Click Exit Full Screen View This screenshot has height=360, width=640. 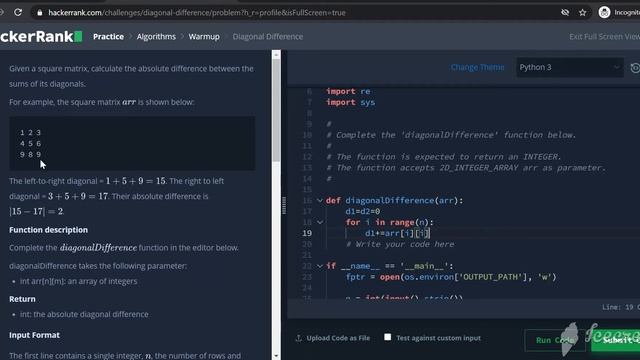tap(604, 37)
